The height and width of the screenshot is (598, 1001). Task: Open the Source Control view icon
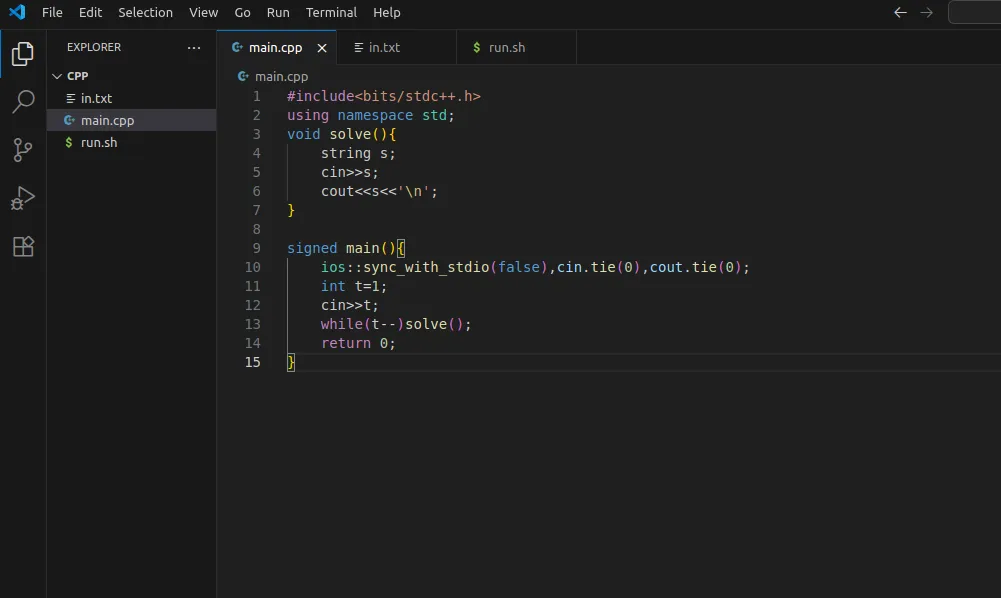[23, 150]
